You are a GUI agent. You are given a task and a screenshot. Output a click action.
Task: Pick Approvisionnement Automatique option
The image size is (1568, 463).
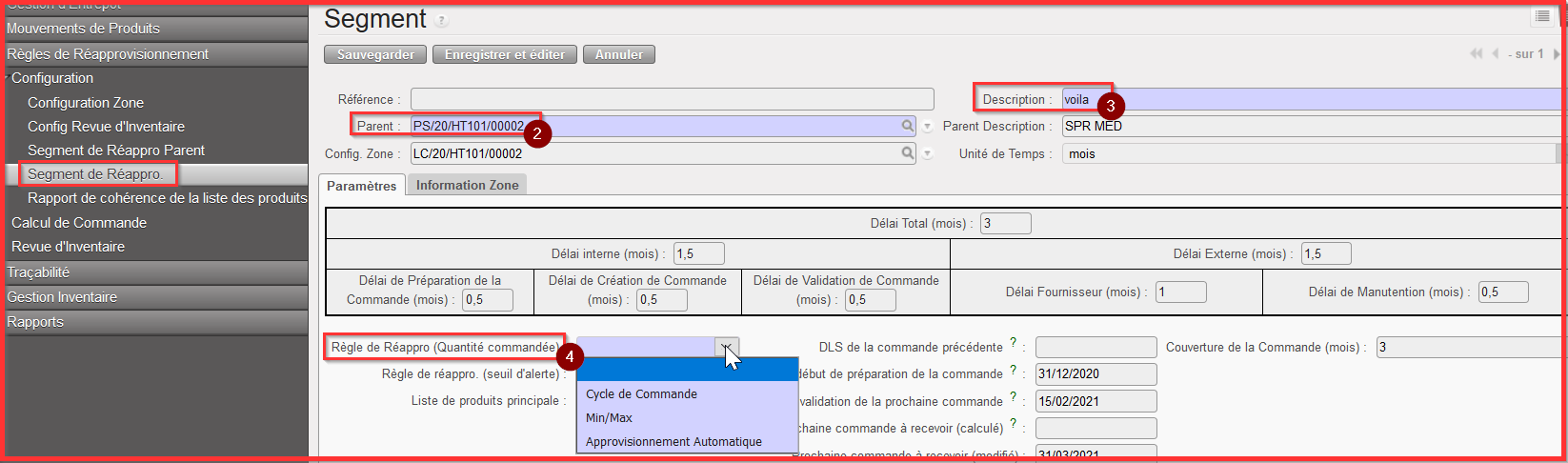[x=673, y=442]
